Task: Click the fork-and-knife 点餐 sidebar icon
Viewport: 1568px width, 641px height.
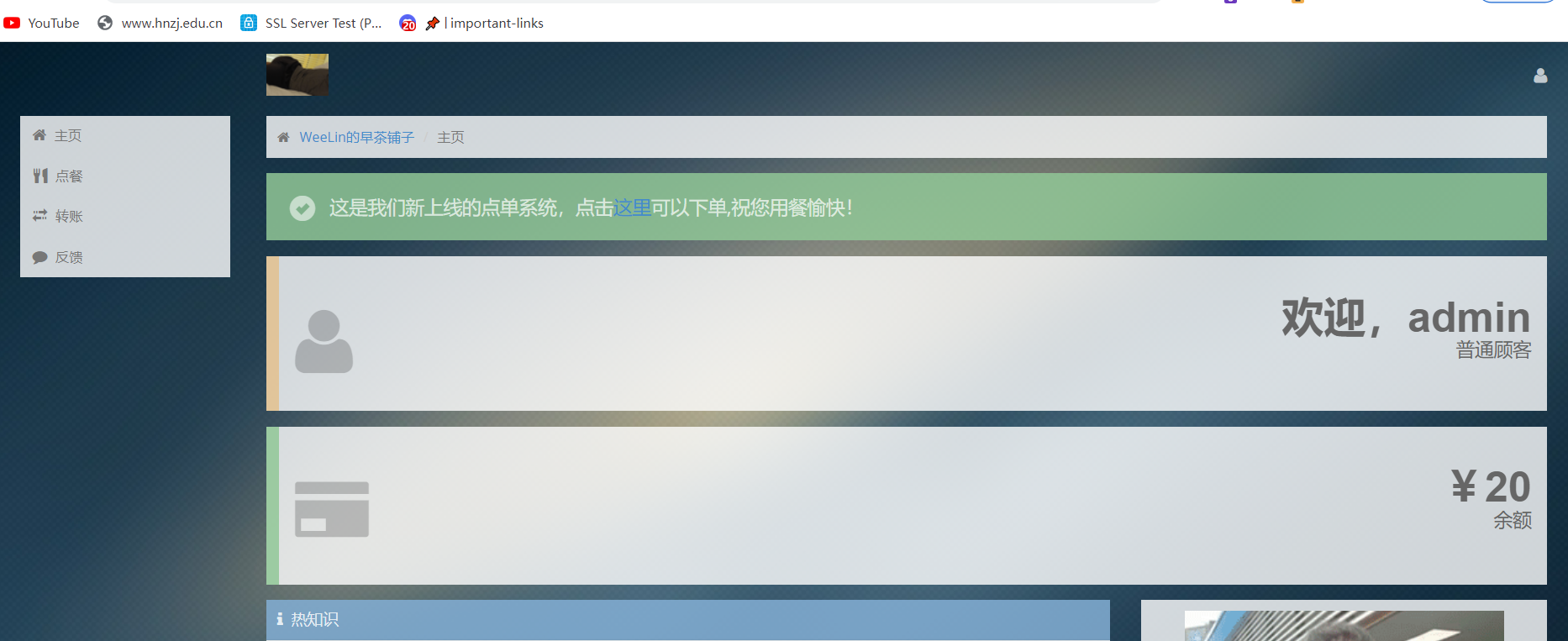Action: [x=40, y=176]
